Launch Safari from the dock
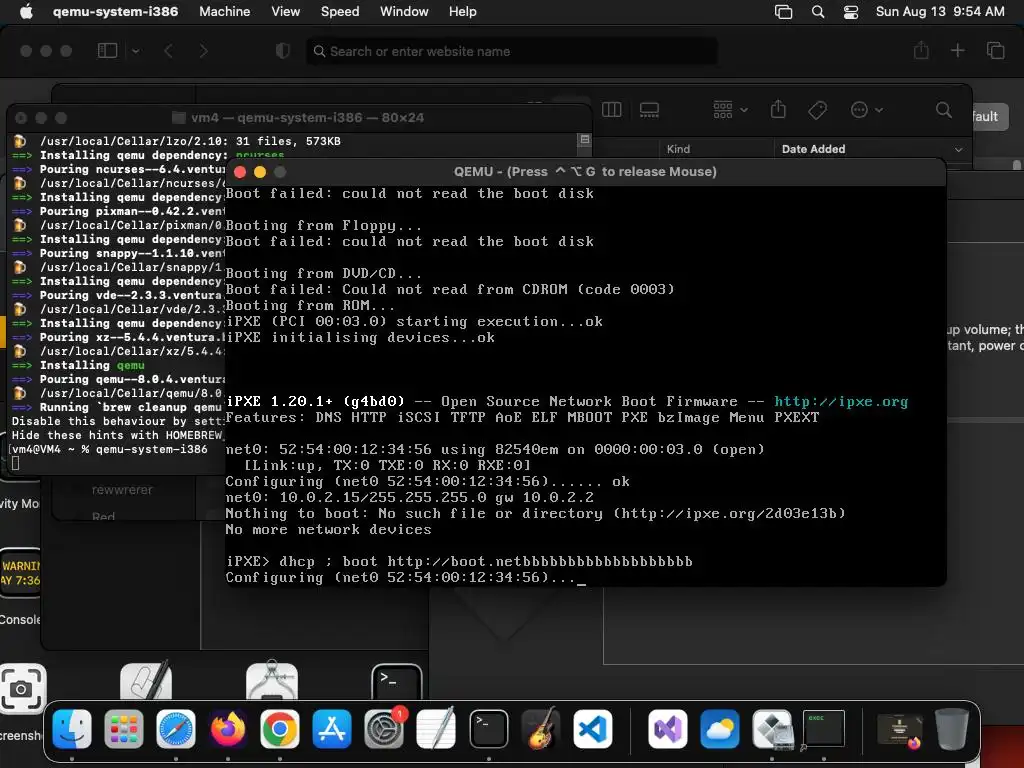The width and height of the screenshot is (1024, 768). [x=176, y=729]
